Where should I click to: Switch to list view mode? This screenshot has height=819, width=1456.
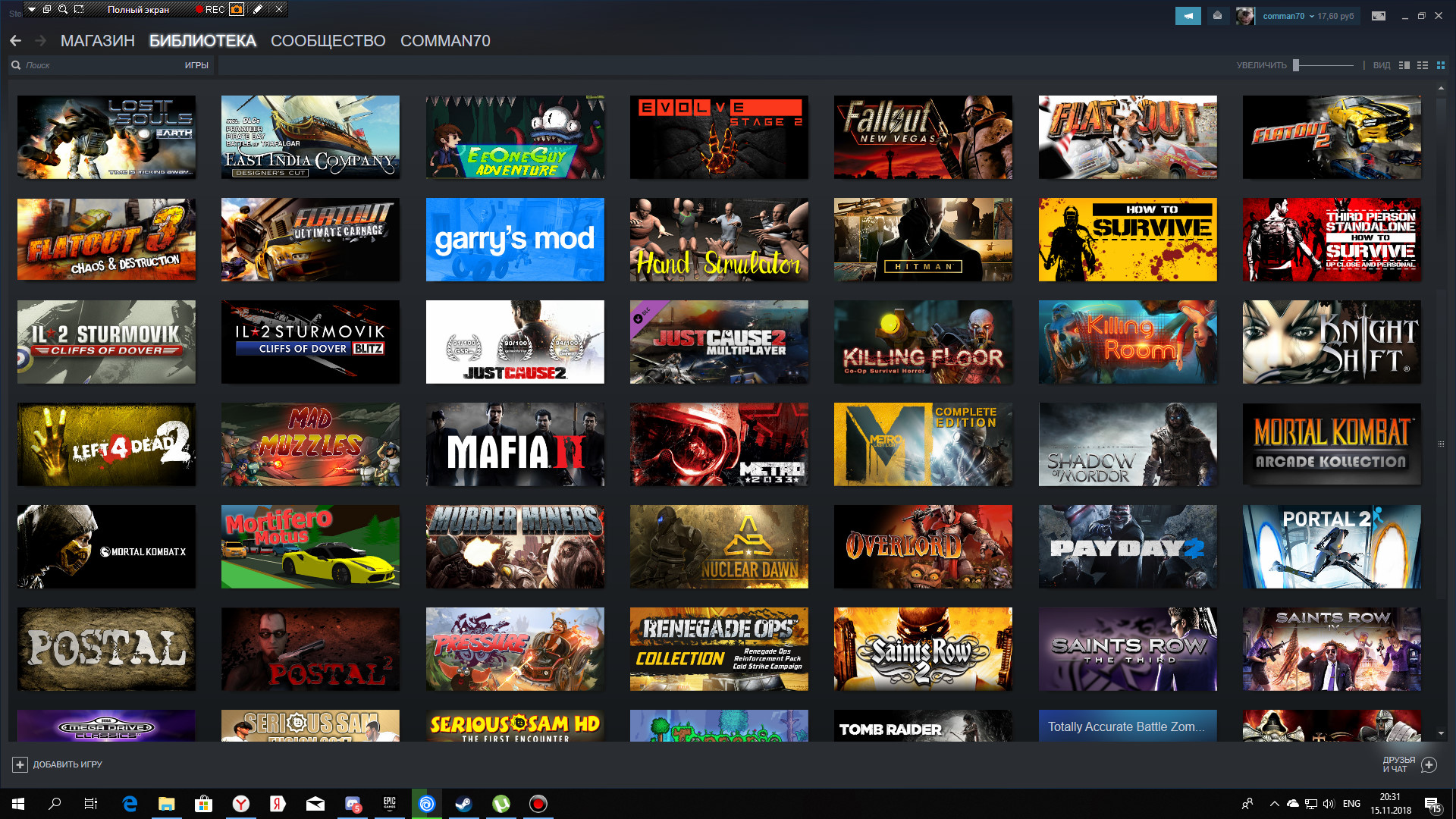1423,65
